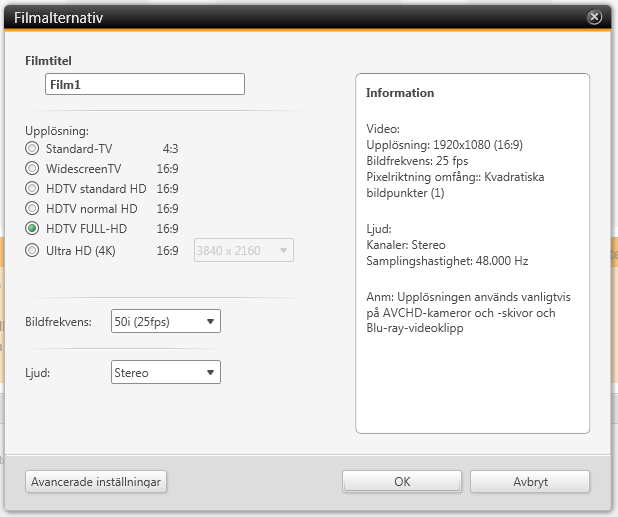
Task: Click text 'Bildfrekvens: 25 fps'
Action: (417, 161)
